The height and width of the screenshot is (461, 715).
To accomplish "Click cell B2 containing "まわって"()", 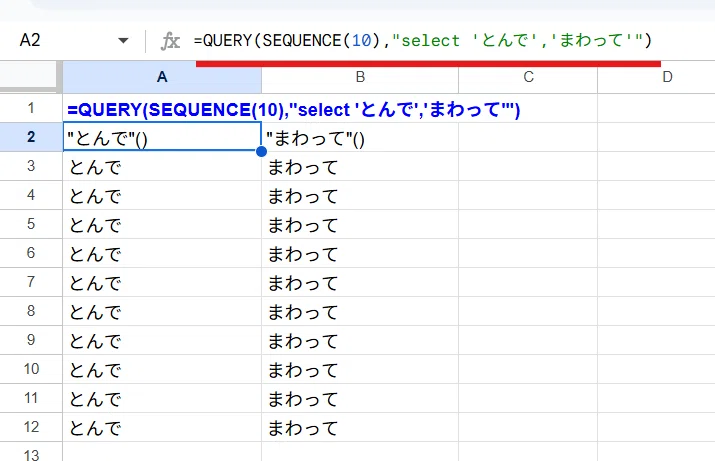I will click(360, 137).
